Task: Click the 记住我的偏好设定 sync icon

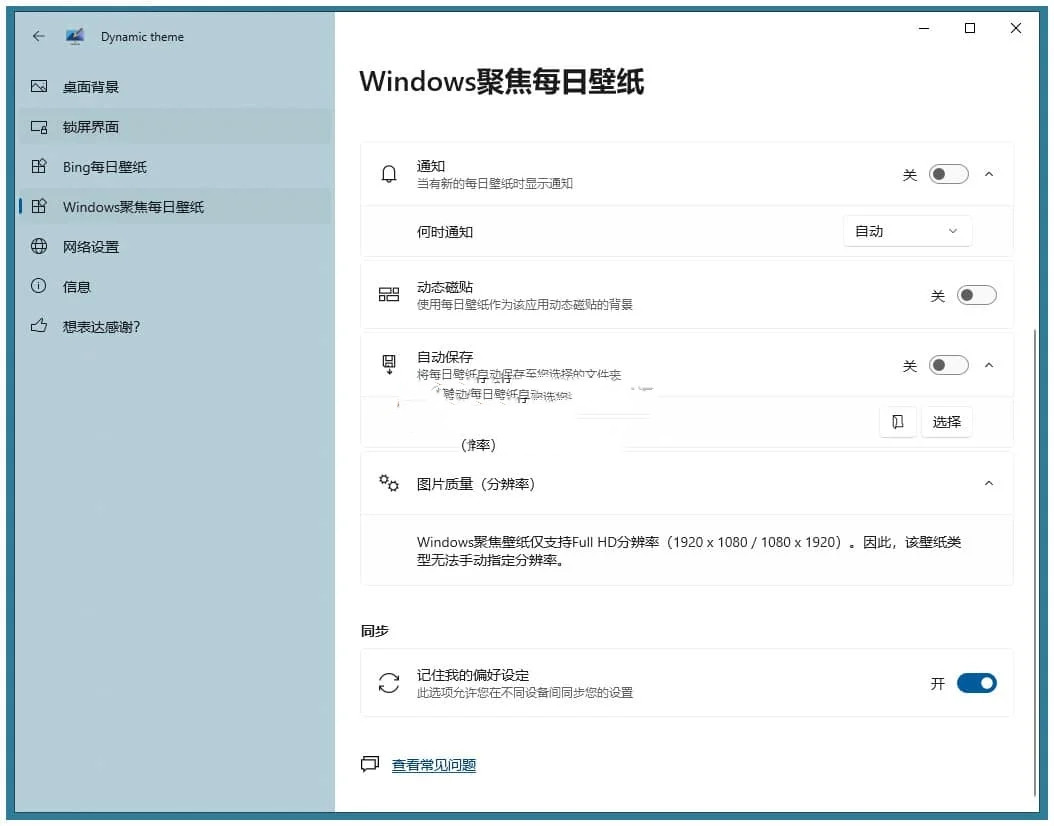Action: 389,683
